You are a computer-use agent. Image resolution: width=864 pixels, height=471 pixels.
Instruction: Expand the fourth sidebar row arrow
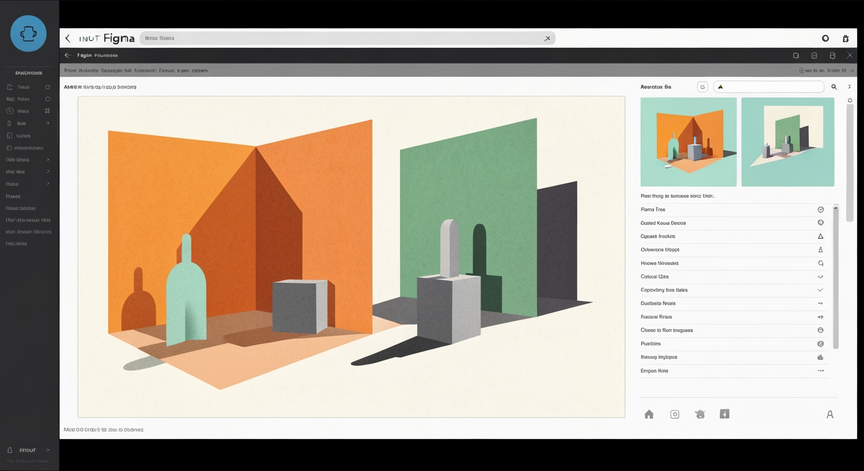tap(48, 123)
